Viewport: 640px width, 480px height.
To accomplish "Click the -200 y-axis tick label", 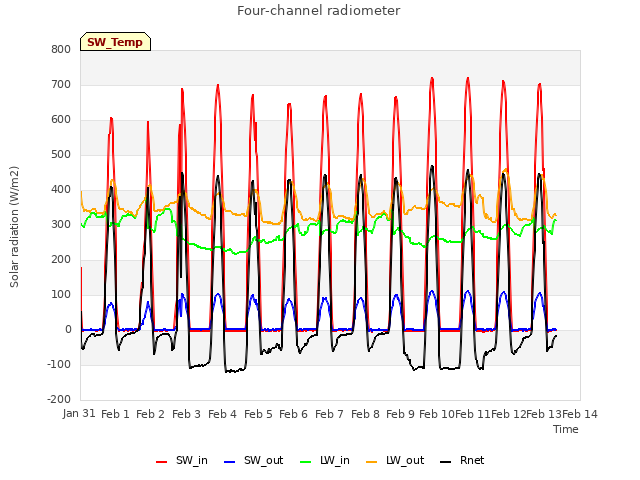I will [59, 400].
